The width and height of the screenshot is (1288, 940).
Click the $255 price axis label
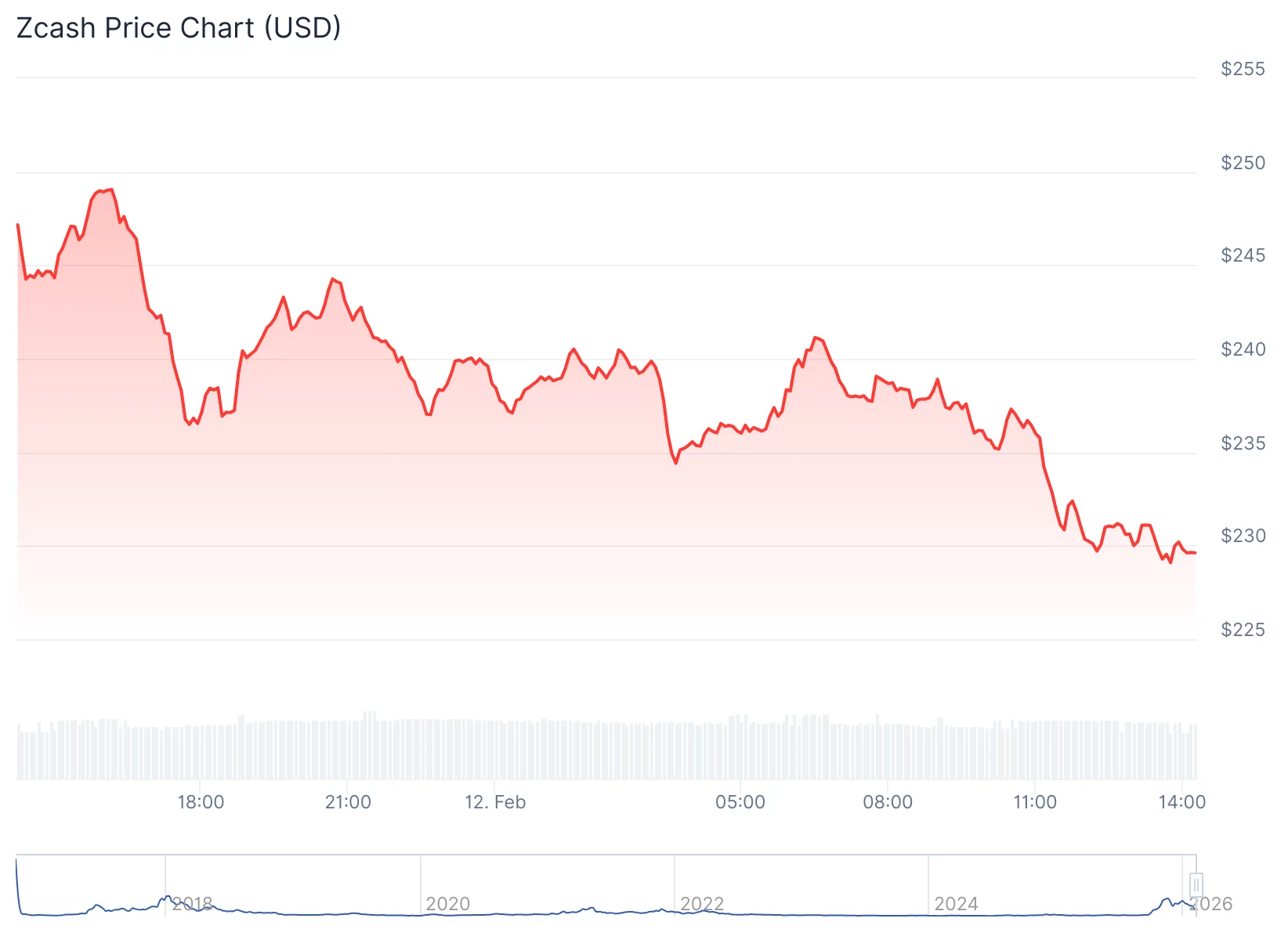point(1243,69)
